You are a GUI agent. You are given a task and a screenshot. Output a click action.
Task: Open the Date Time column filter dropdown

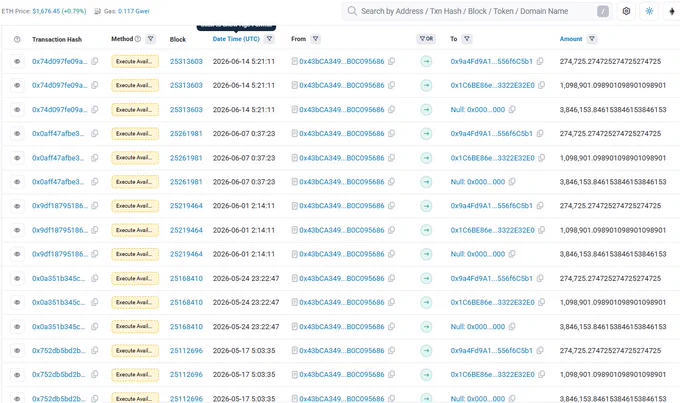click(x=269, y=39)
